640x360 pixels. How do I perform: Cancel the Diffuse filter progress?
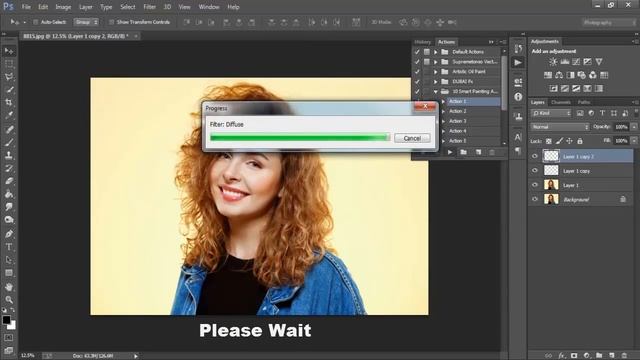click(412, 138)
